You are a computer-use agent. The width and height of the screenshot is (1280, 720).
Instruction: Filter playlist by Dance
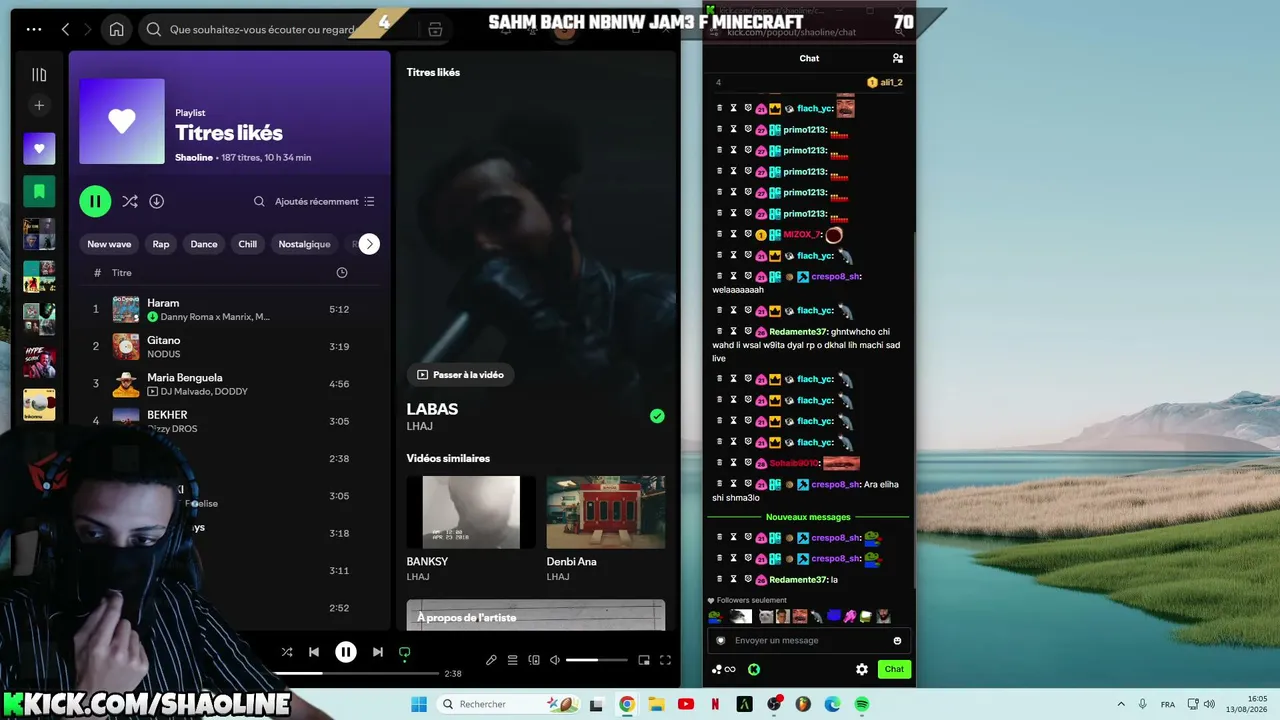coord(204,244)
